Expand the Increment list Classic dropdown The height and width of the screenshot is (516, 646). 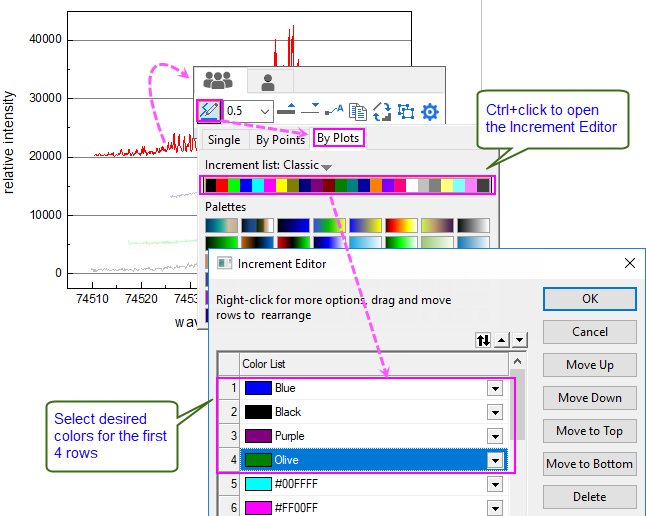click(x=327, y=166)
